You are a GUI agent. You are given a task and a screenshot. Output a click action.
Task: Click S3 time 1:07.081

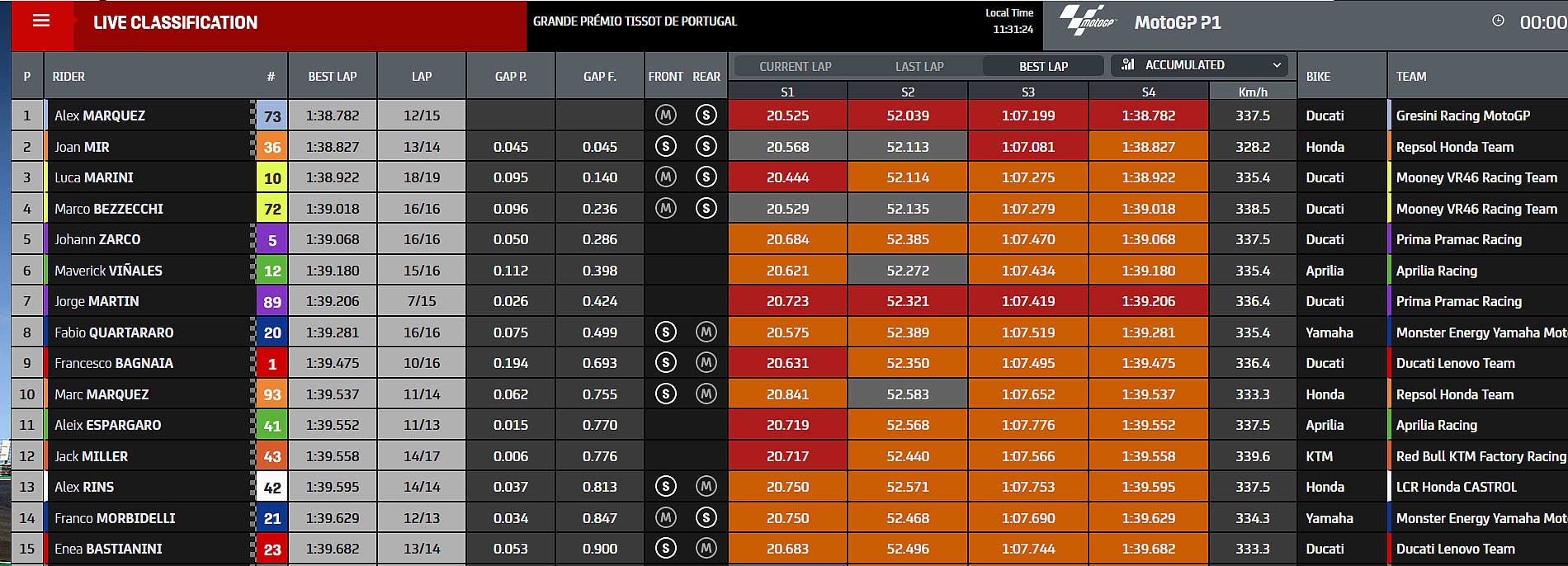[1028, 147]
